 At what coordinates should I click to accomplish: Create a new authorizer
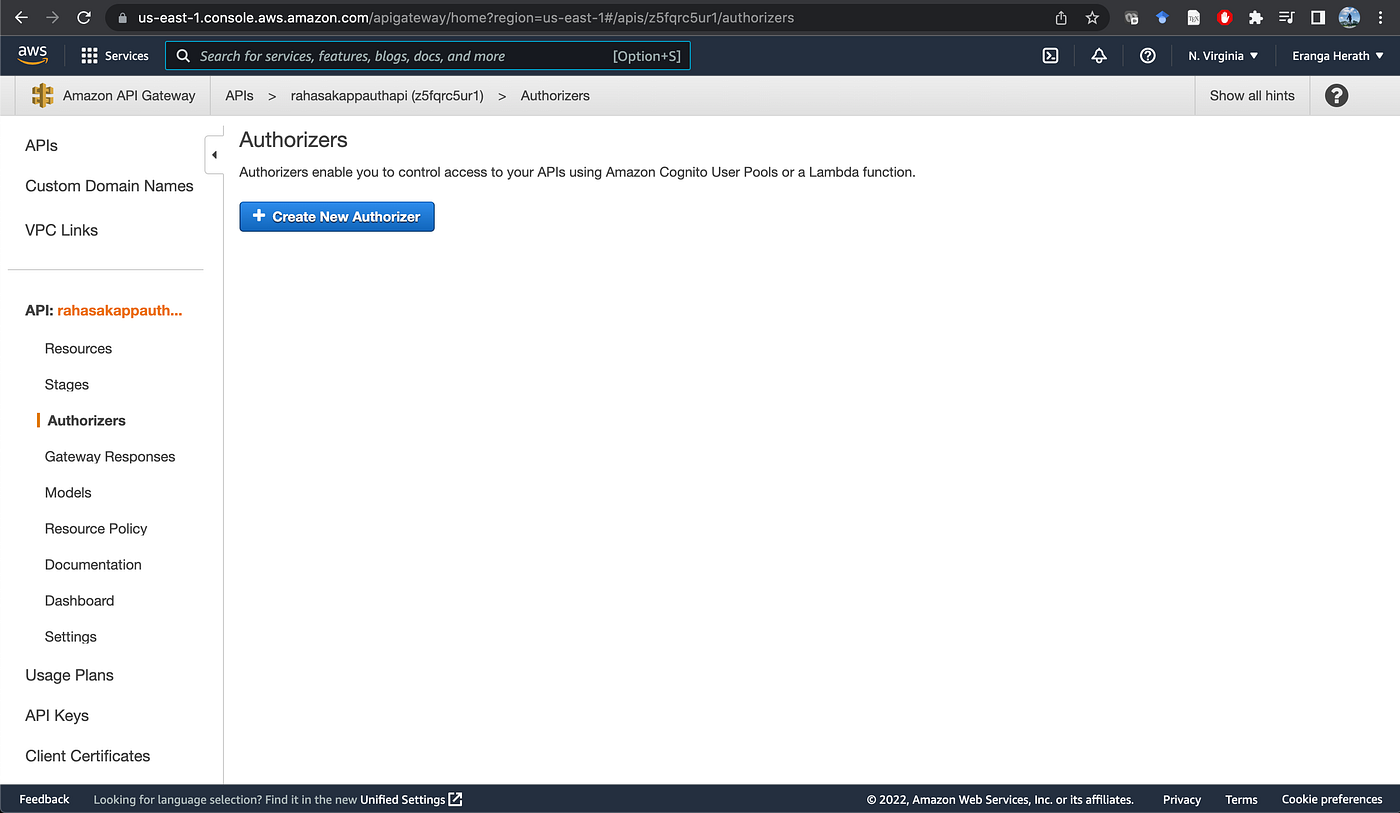click(337, 216)
